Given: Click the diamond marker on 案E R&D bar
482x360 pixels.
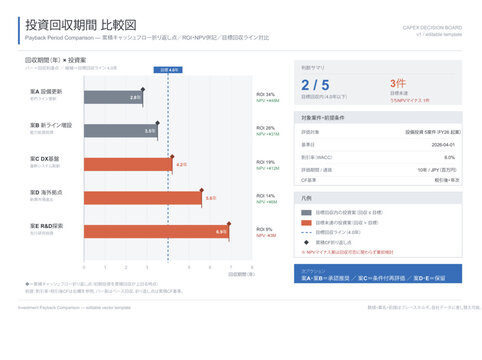Looking at the screenshot, I should point(229,224).
